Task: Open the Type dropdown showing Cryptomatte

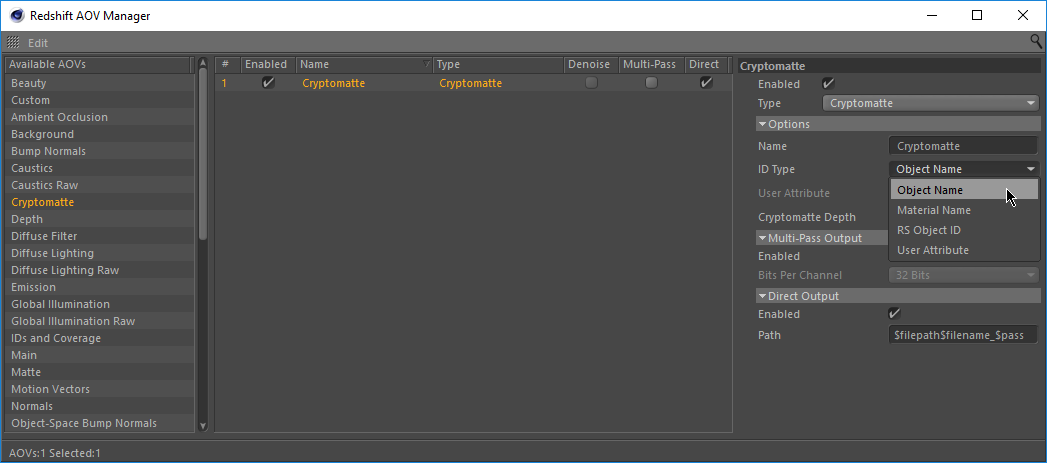Action: click(931, 103)
